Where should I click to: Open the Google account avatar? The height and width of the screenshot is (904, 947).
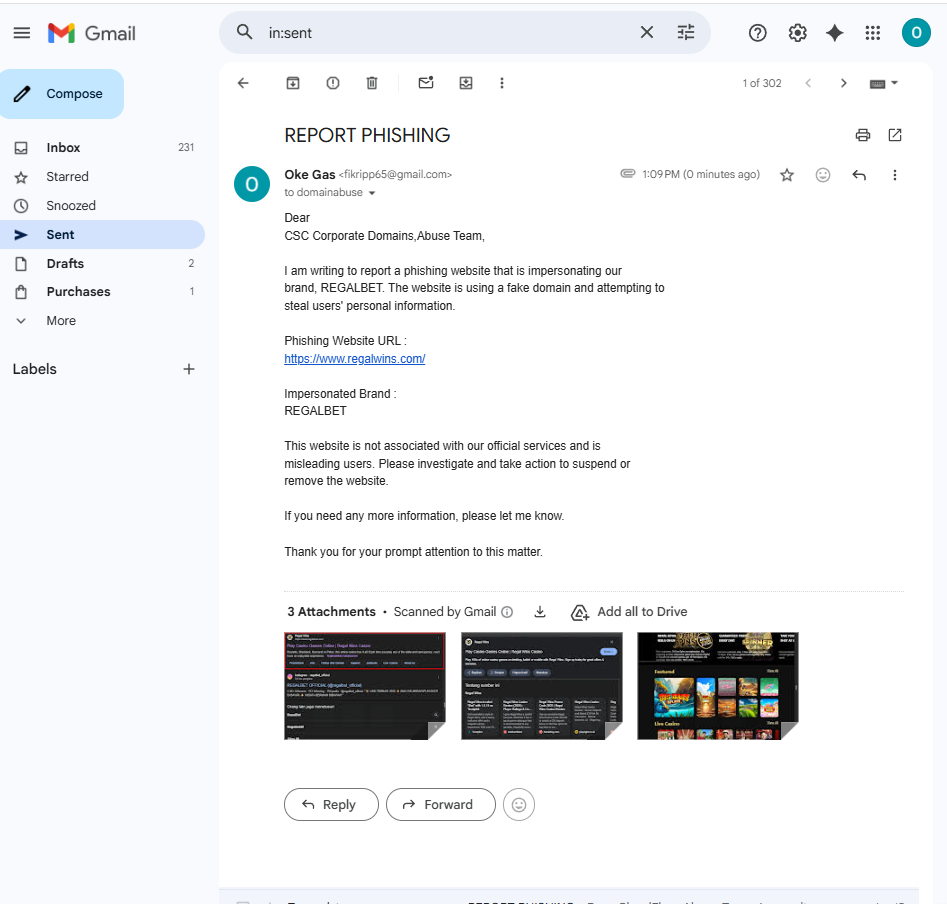[x=916, y=33]
